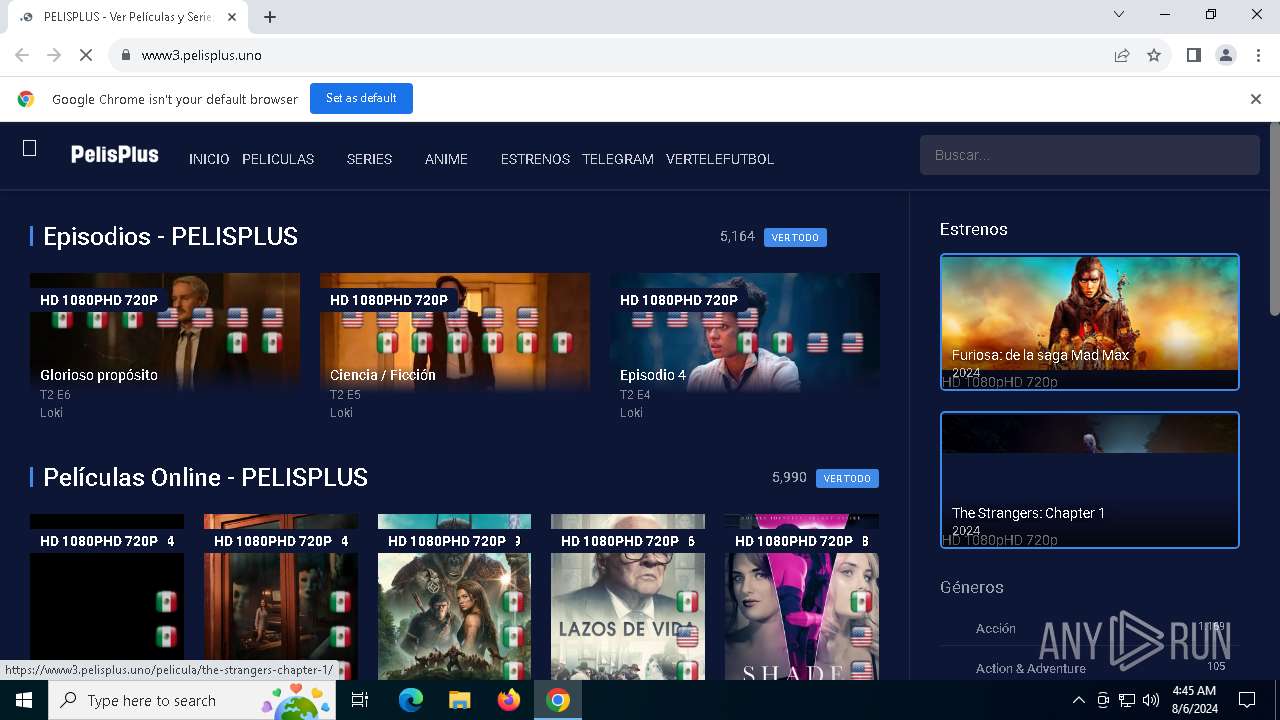Open the Shade movie poster
The height and width of the screenshot is (720, 1280).
(802, 597)
